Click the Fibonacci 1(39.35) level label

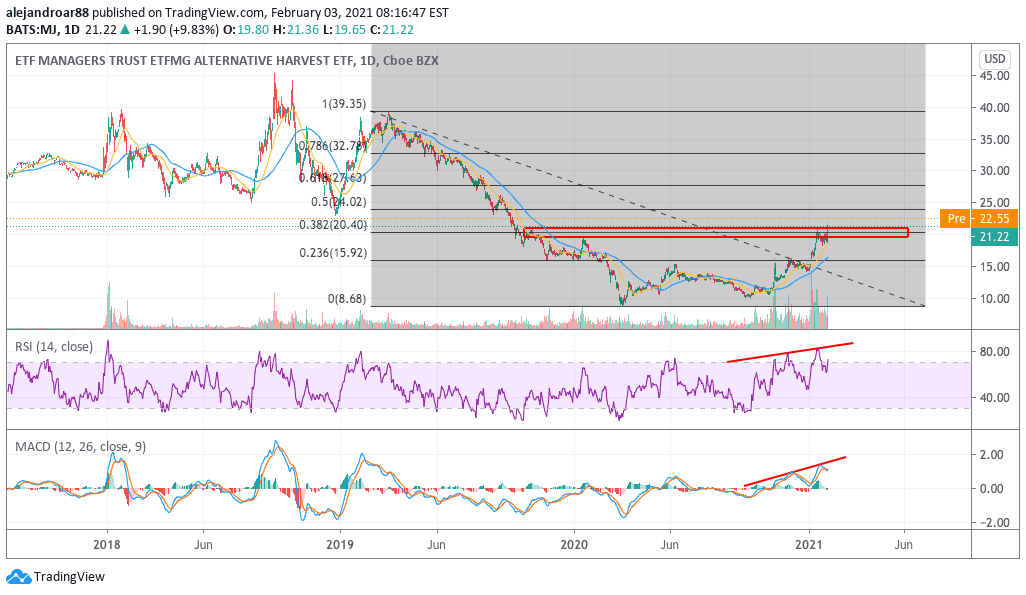point(344,104)
